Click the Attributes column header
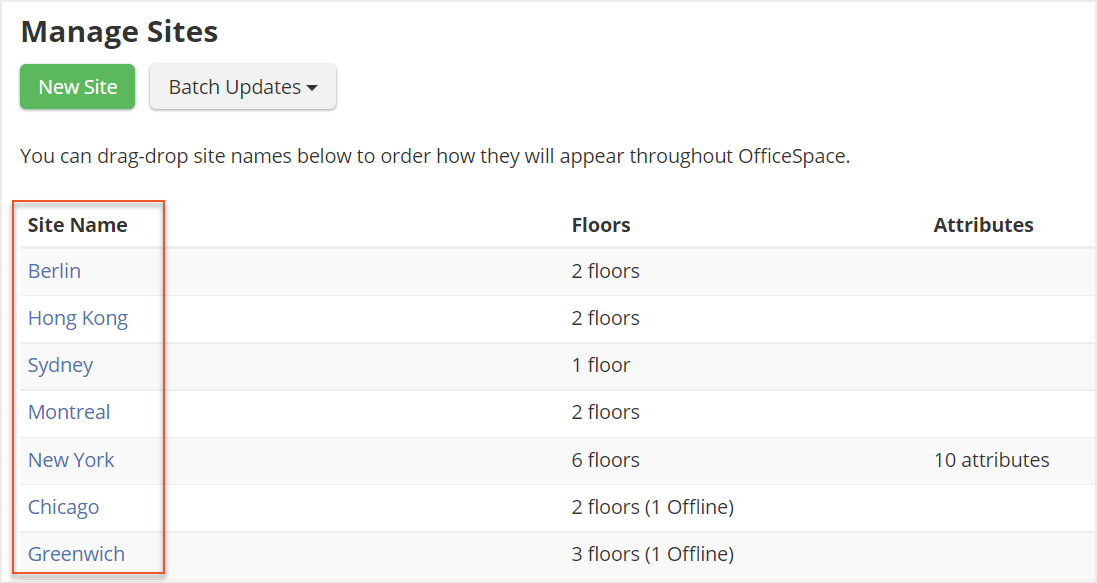1097x583 pixels. pos(983,224)
